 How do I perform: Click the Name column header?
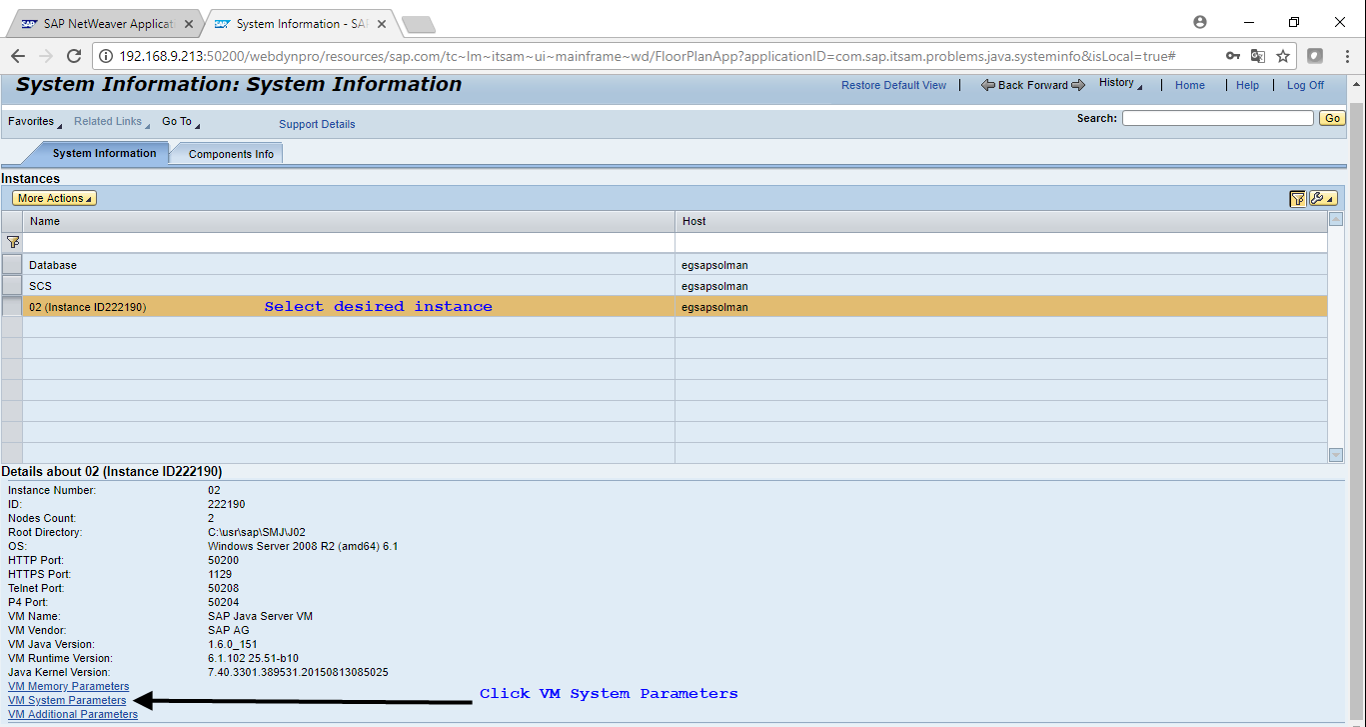coord(349,221)
